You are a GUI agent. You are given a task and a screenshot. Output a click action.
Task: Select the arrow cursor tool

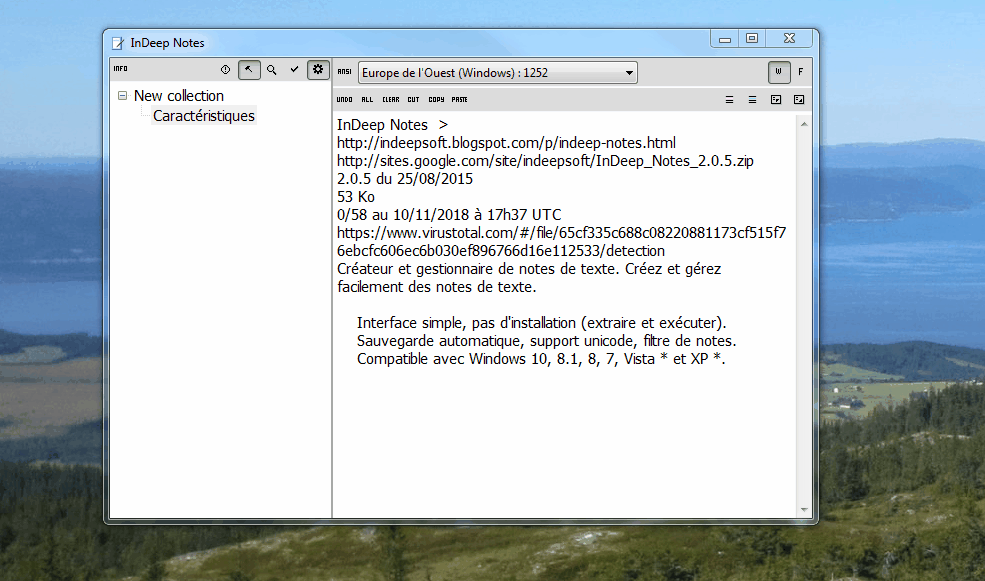point(249,70)
